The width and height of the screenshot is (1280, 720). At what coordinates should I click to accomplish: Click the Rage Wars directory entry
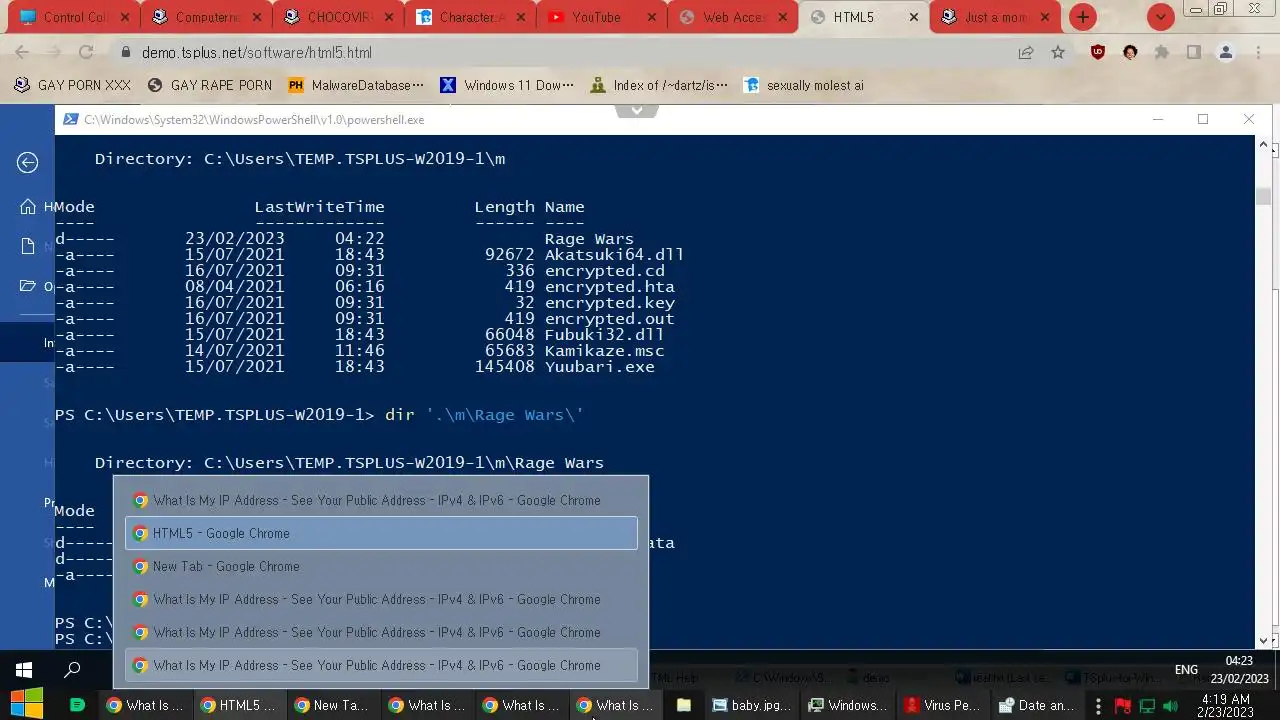(589, 239)
